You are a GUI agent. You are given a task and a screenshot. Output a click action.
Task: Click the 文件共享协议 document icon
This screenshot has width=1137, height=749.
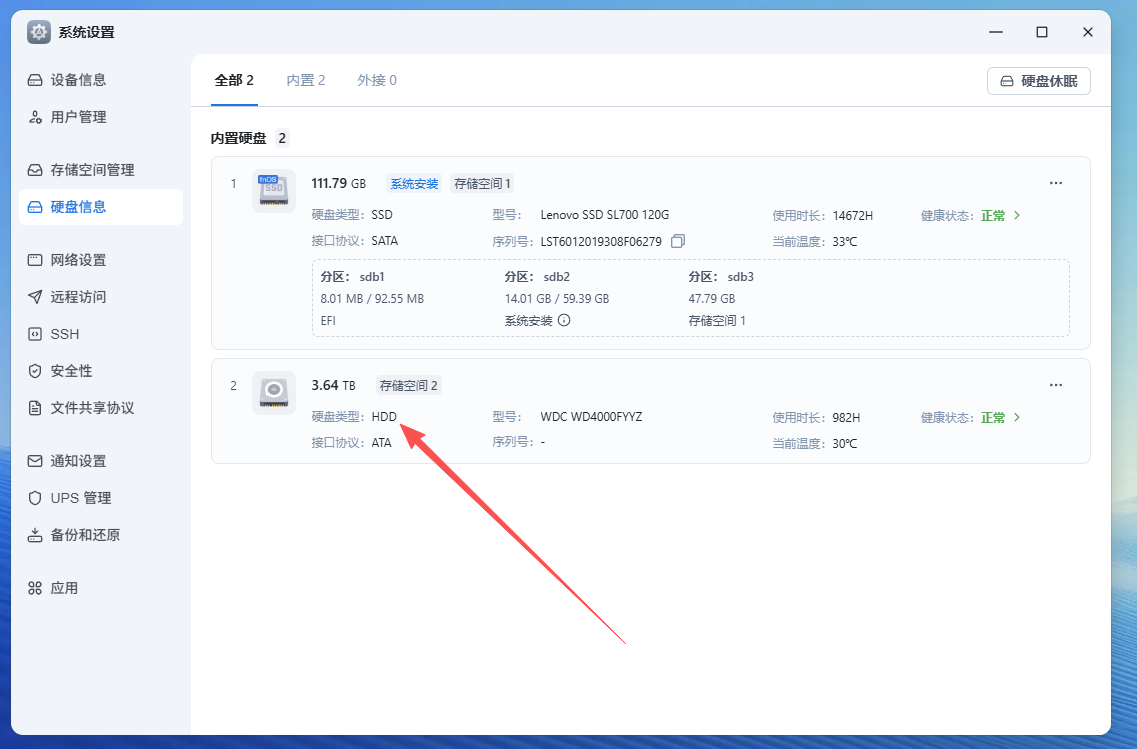35,408
